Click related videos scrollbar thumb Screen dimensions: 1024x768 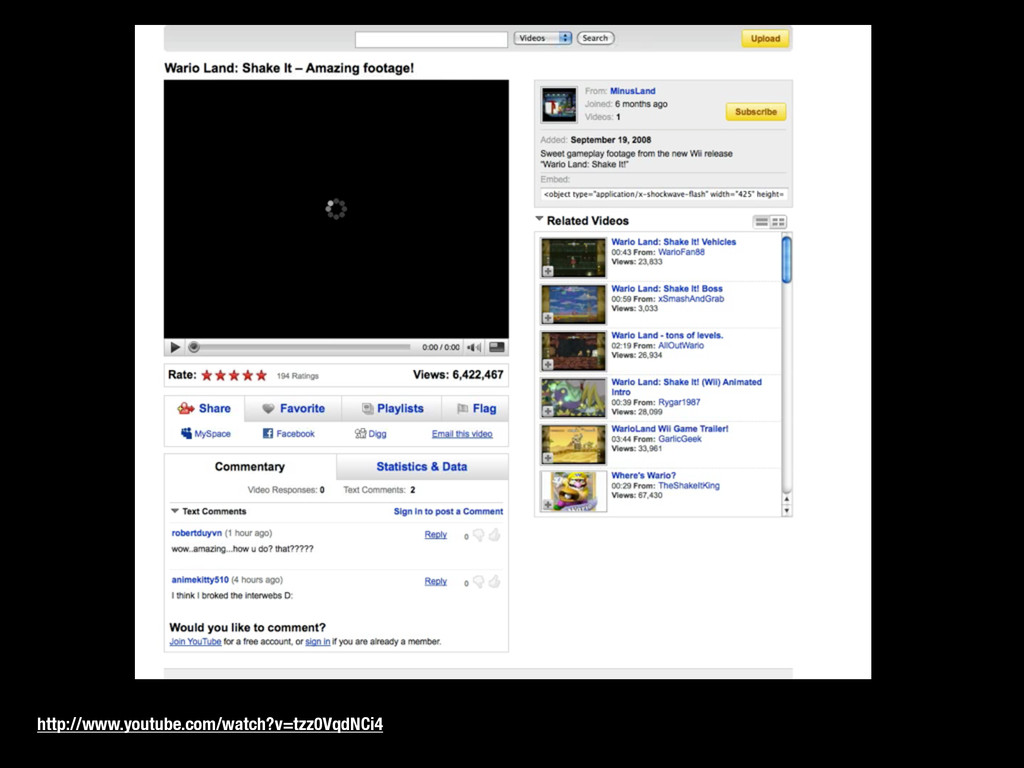(x=786, y=259)
